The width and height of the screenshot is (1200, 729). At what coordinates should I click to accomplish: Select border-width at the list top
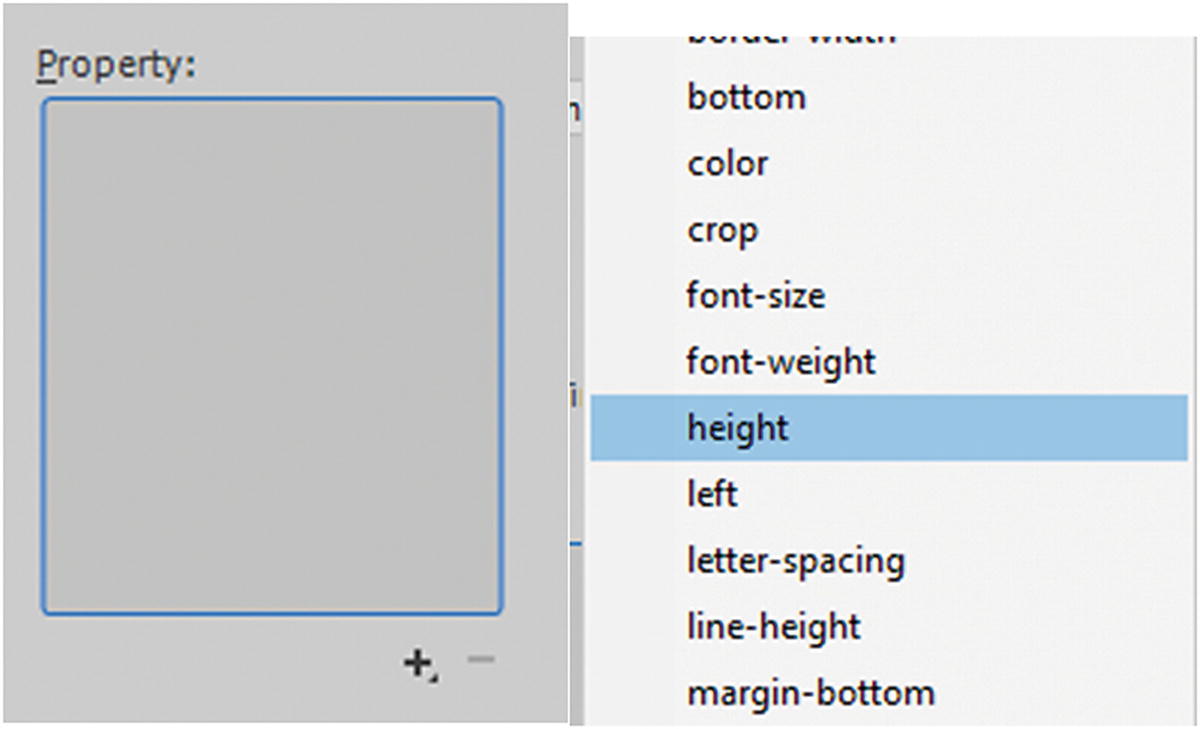pyautogui.click(x=790, y=33)
